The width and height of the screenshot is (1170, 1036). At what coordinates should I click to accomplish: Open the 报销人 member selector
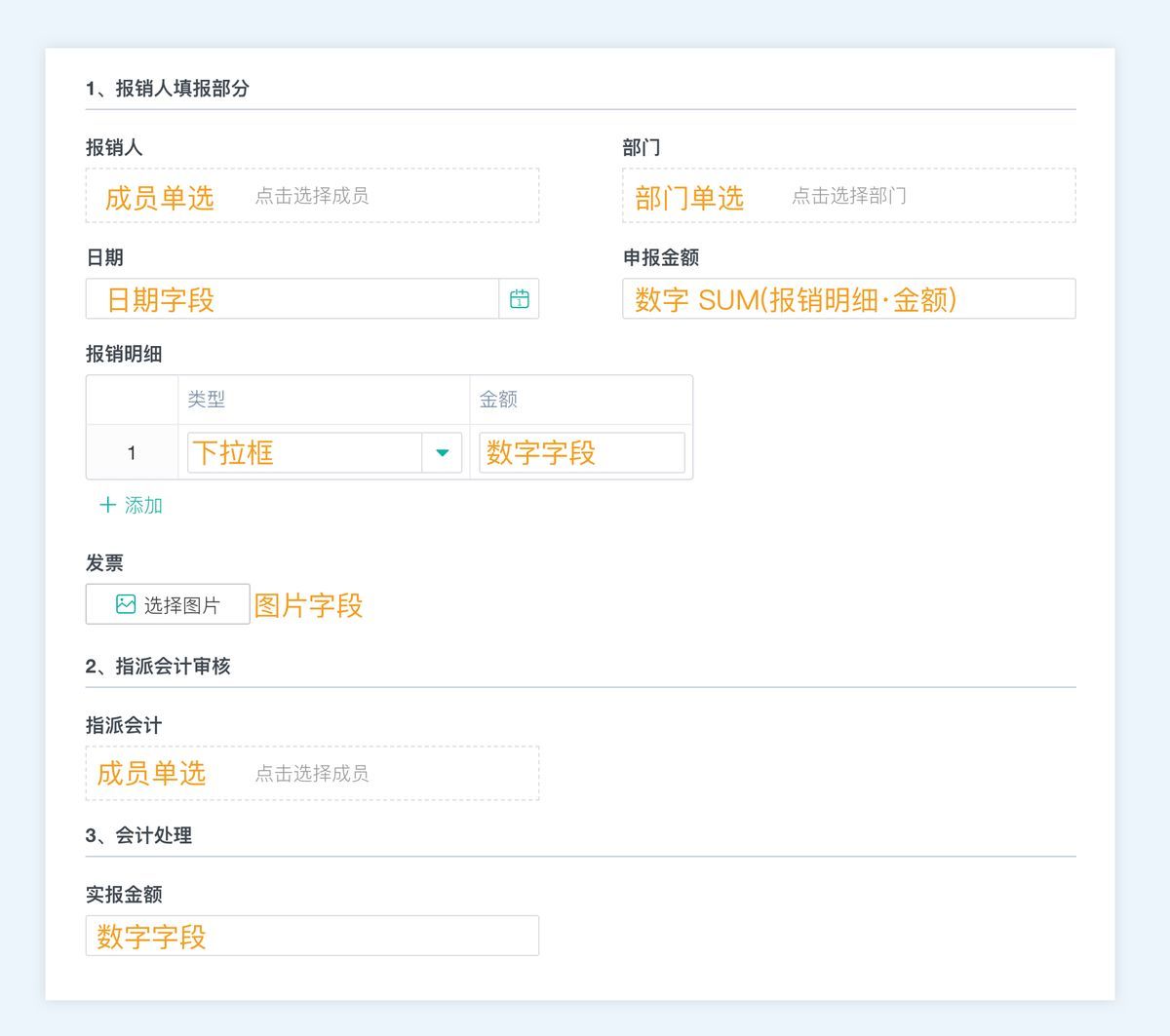point(312,196)
